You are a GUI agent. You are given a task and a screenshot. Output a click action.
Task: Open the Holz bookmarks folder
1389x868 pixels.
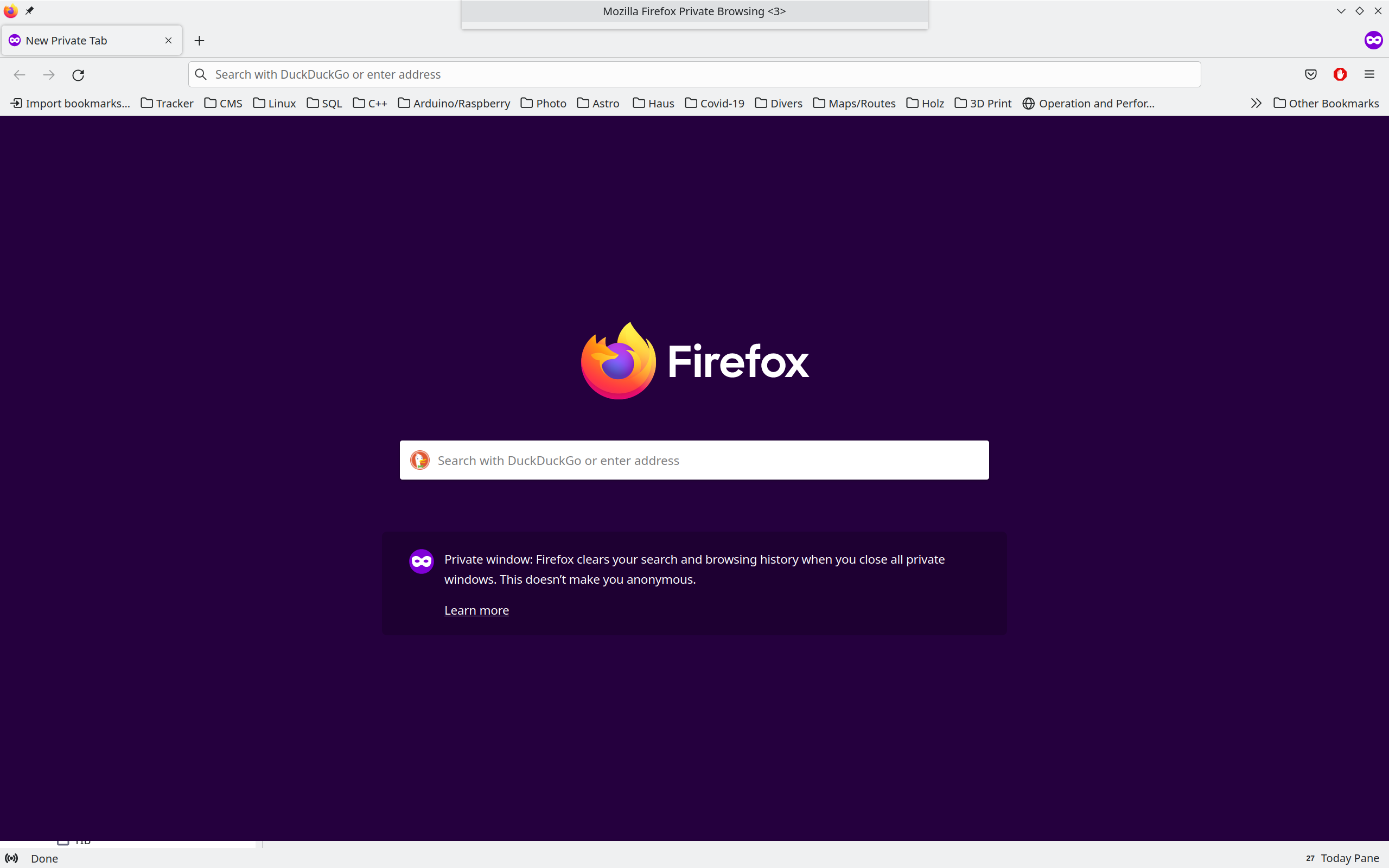tap(925, 103)
